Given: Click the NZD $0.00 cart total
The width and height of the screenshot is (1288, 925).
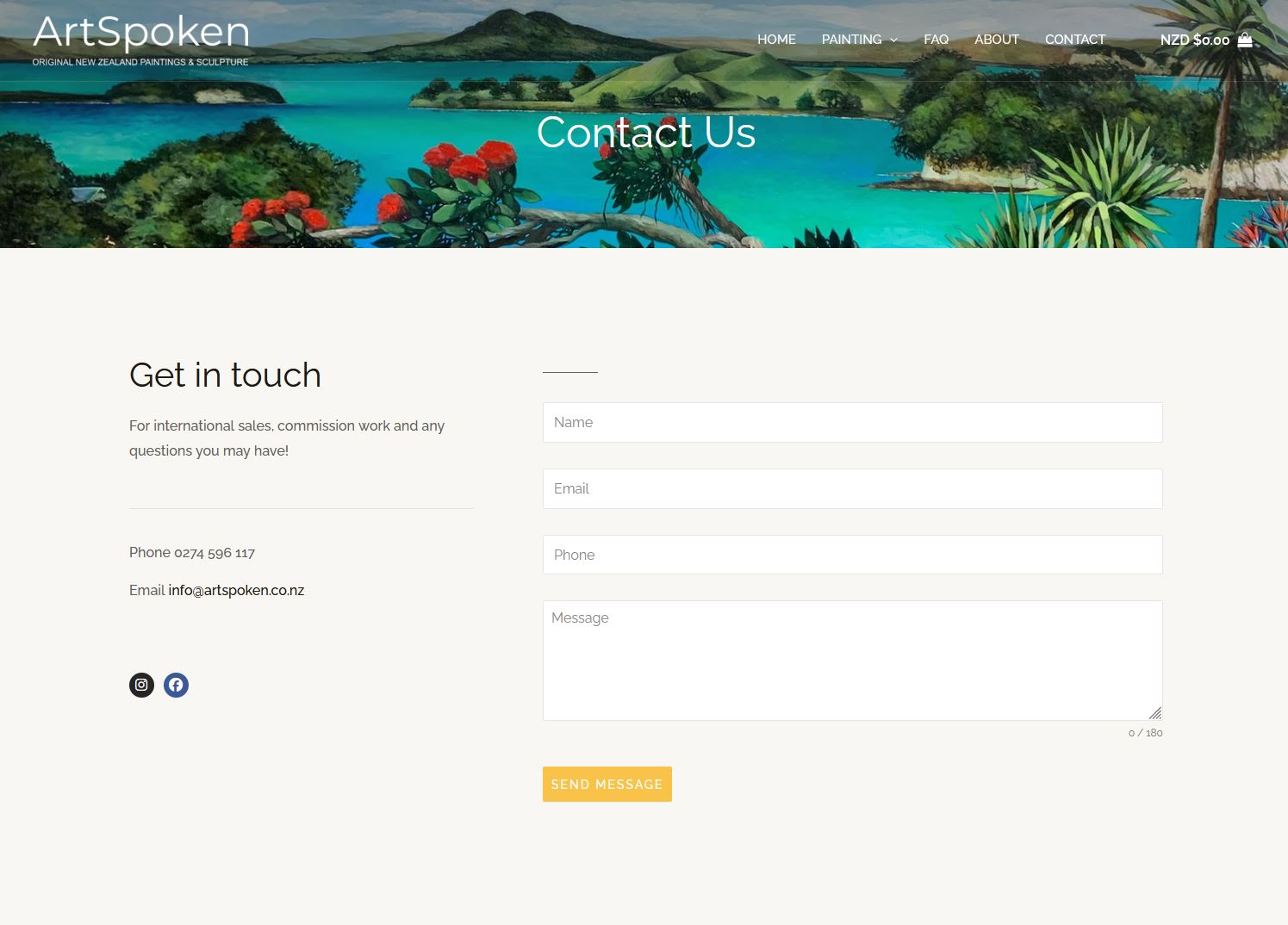Looking at the screenshot, I should 1194,40.
